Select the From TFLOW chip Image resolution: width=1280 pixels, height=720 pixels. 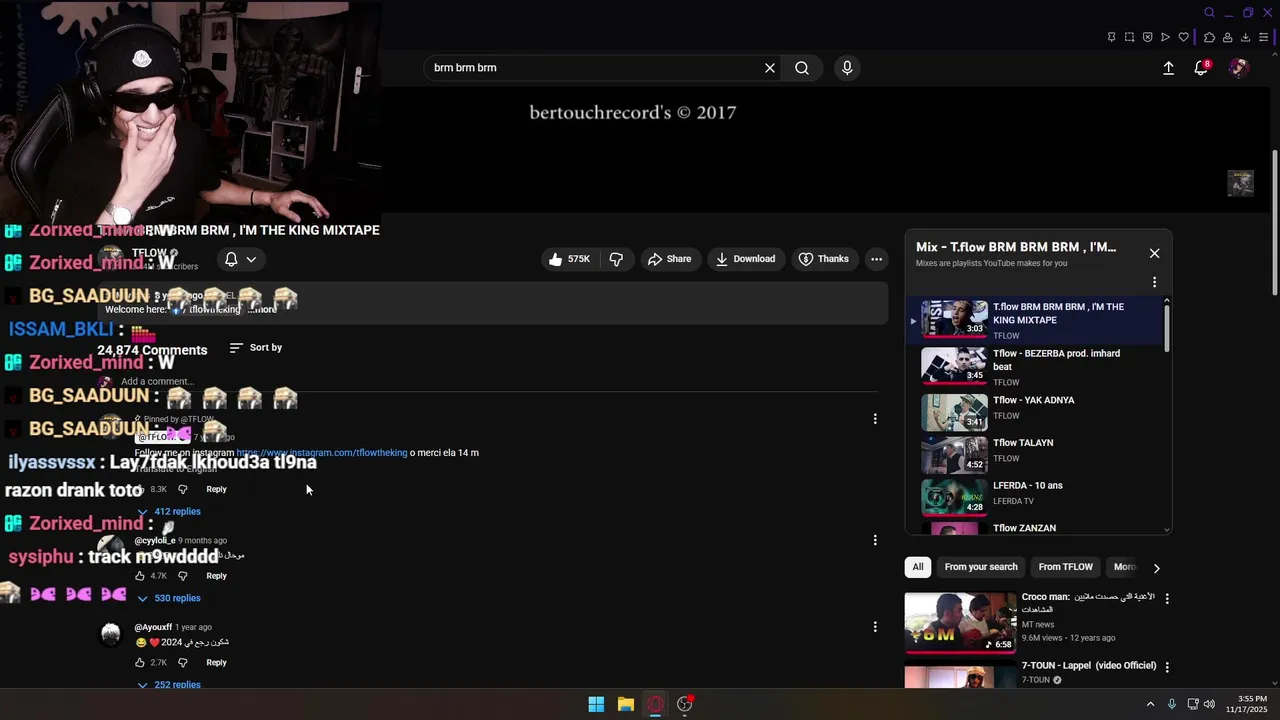(1065, 567)
